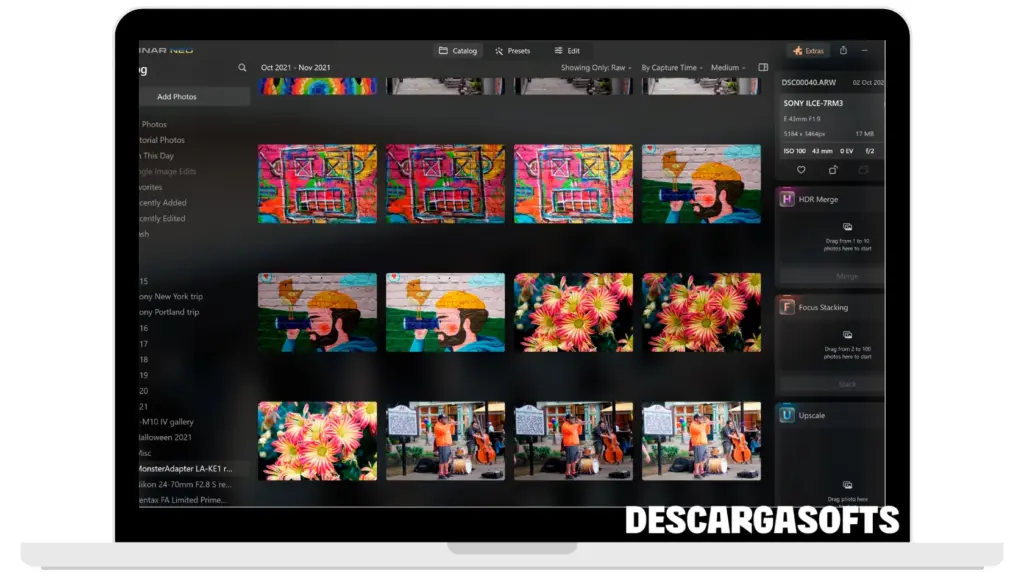Click the share/export icon beside Extras
Viewport: 1024px width, 576px height.
click(843, 51)
